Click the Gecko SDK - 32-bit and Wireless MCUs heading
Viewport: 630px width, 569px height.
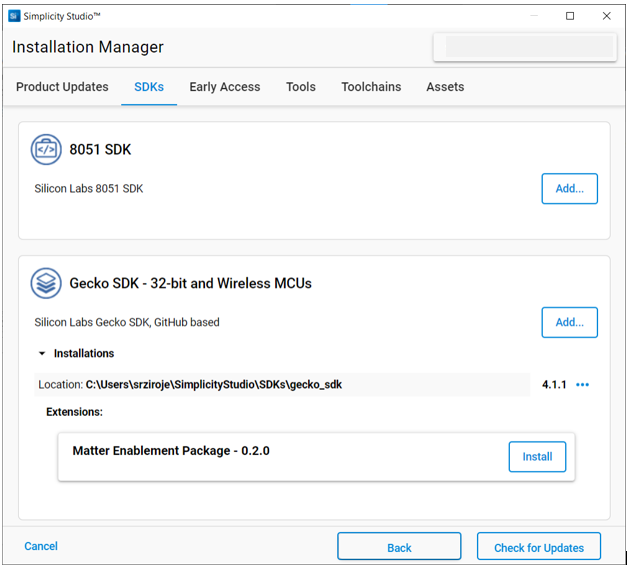(x=190, y=283)
